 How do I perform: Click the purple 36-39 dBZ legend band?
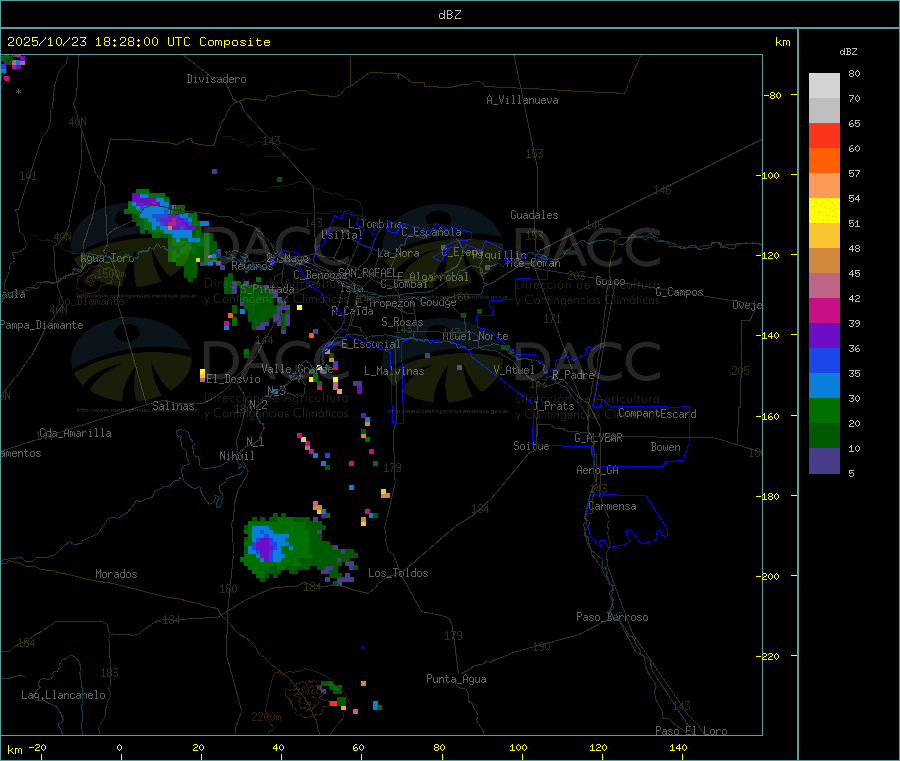pos(824,336)
